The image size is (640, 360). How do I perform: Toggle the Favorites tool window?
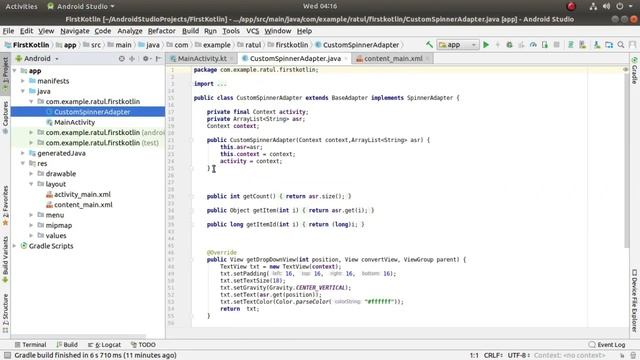tap(5, 206)
